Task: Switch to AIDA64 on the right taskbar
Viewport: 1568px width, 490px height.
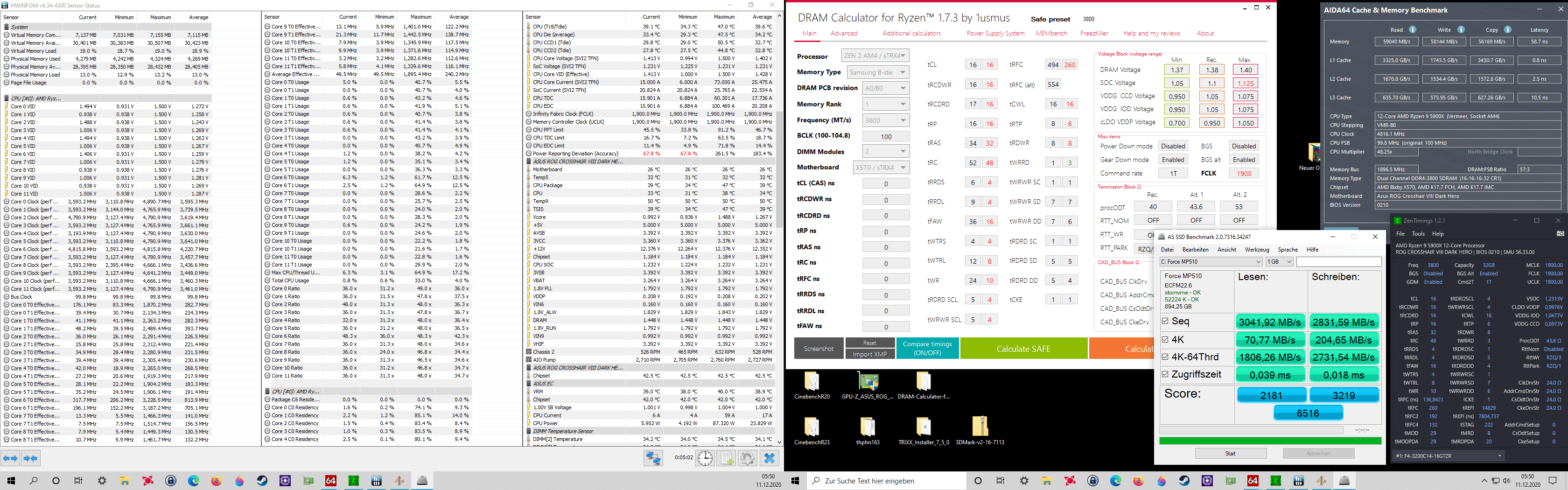Action: [x=1253, y=481]
